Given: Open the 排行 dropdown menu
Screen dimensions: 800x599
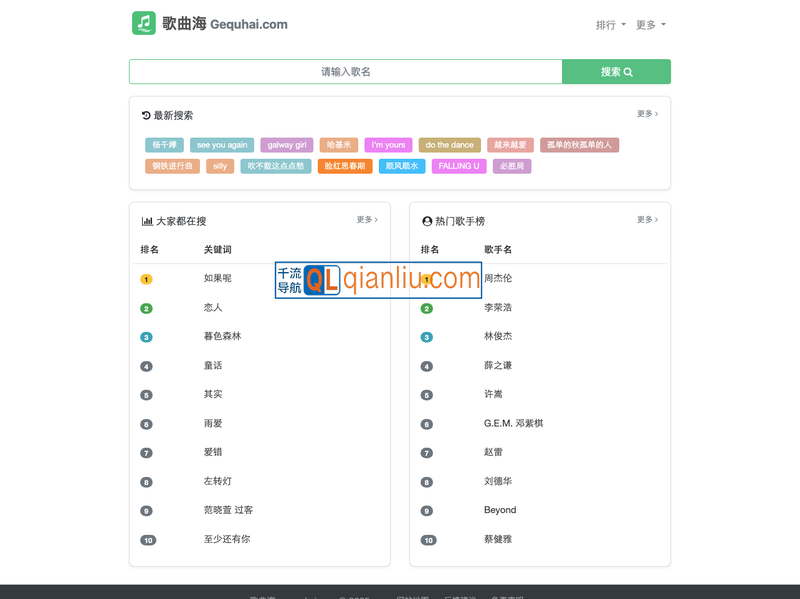Looking at the screenshot, I should click(x=608, y=24).
